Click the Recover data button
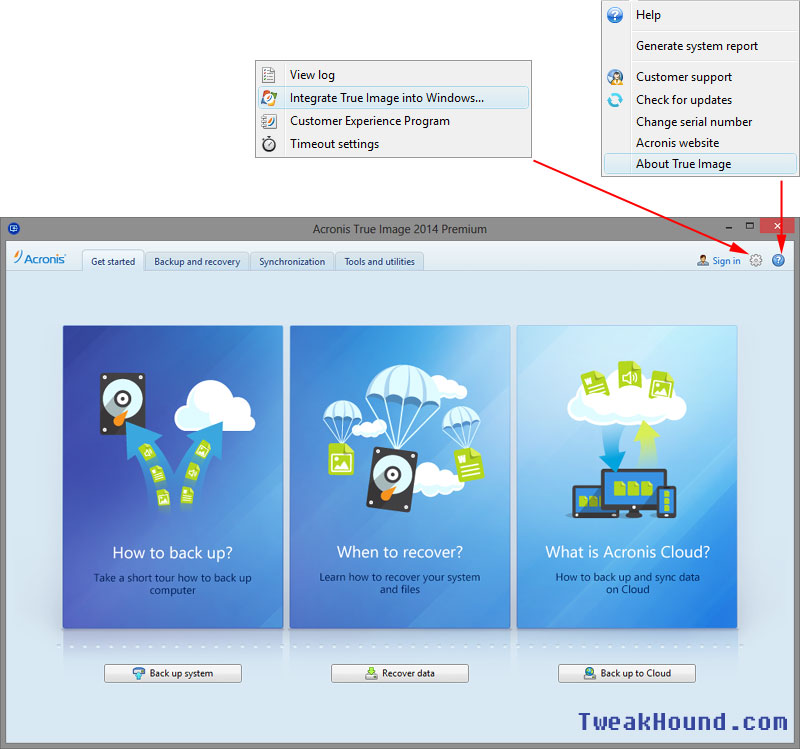The width and height of the screenshot is (800, 749). (x=399, y=673)
